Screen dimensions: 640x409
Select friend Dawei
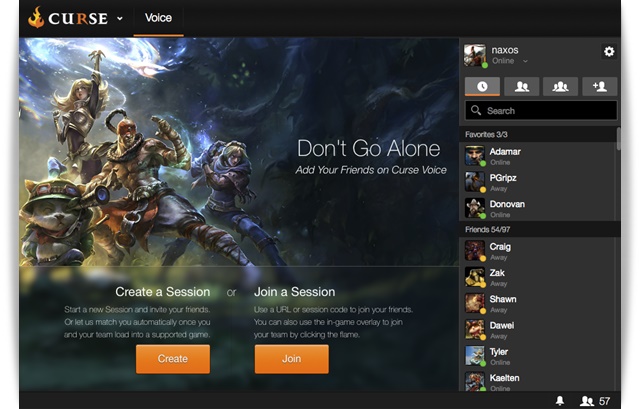pyautogui.click(x=538, y=330)
